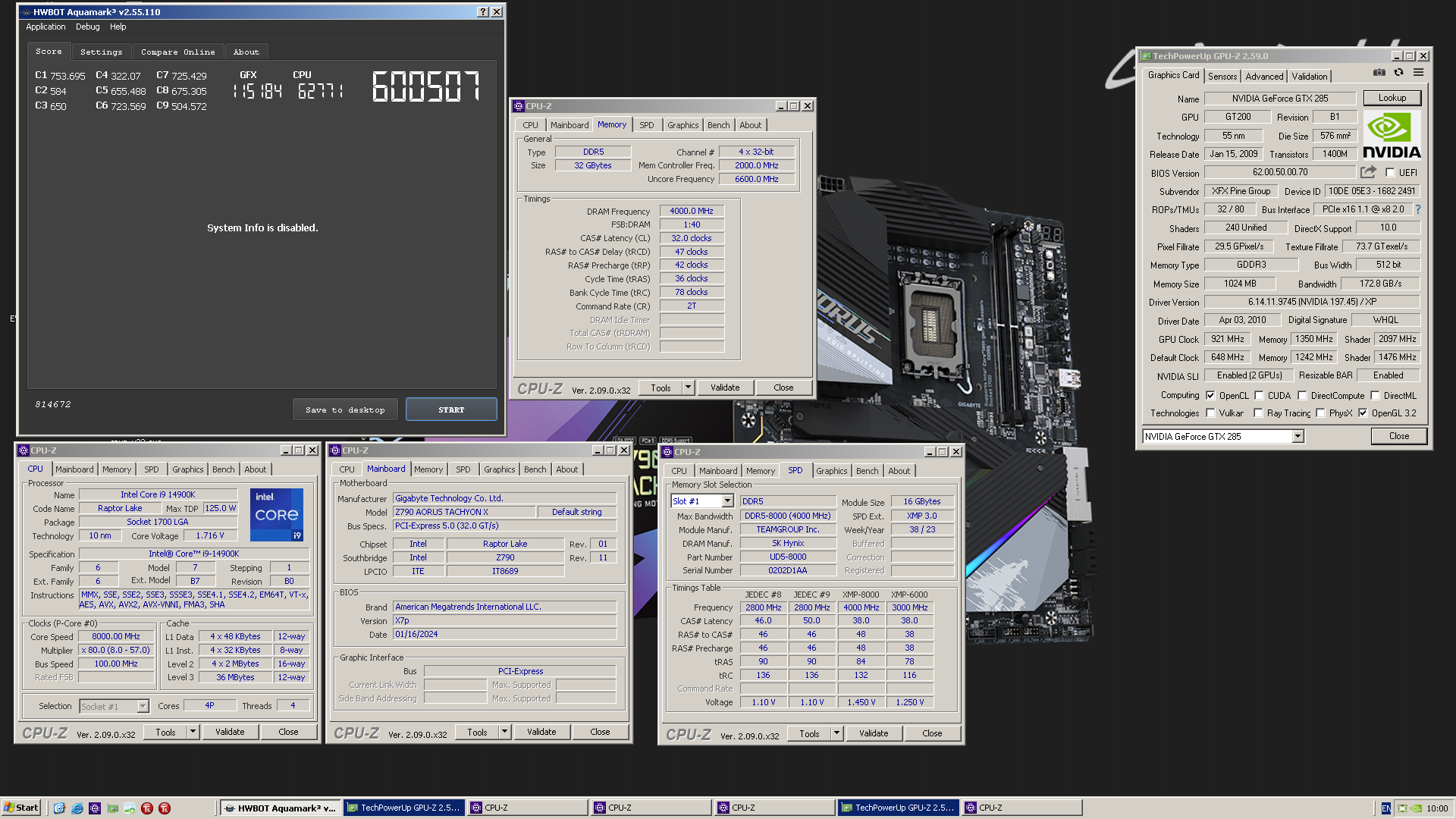Open the Application menu in Aquamark
Image resolution: width=1456 pixels, height=819 pixels.
(x=45, y=27)
